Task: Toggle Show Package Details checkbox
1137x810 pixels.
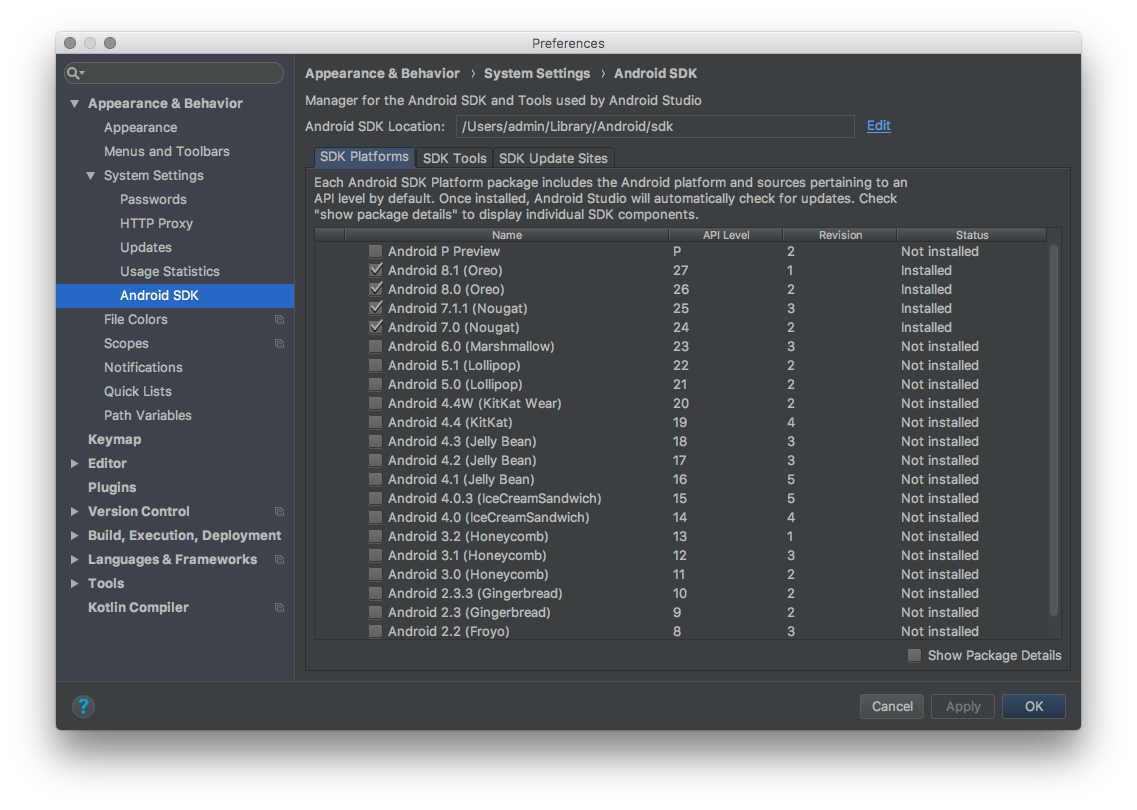Action: tap(914, 656)
